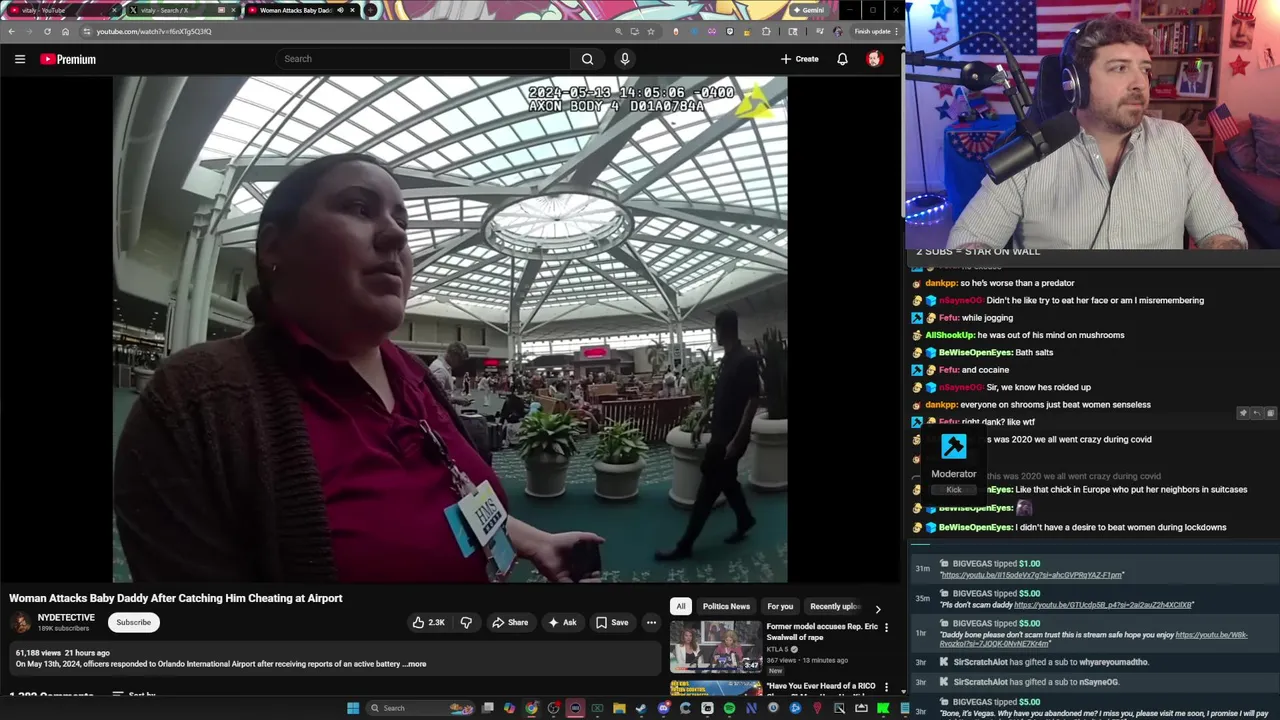Switch to the vitaly YouTube tab

(60, 11)
